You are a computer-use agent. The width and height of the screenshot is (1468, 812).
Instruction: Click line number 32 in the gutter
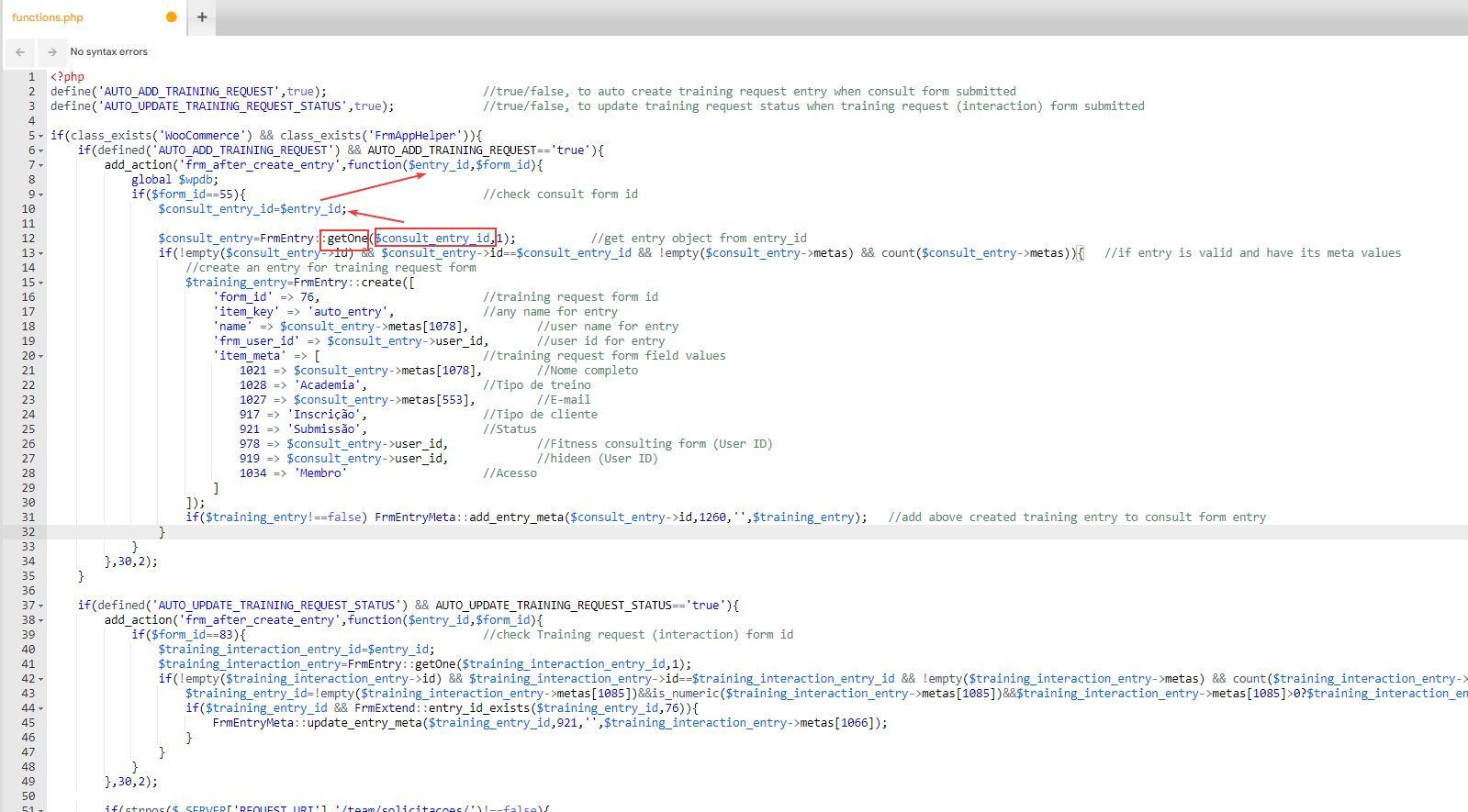coord(28,532)
